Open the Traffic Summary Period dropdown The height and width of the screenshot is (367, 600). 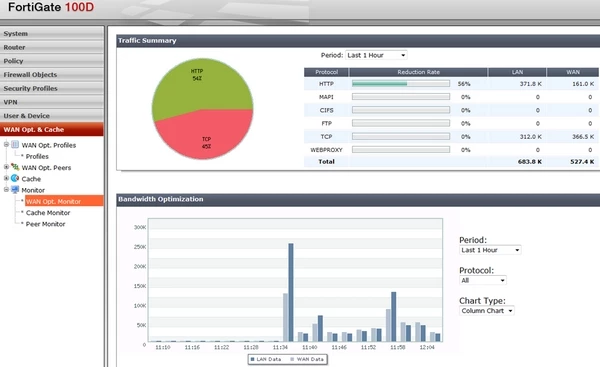tap(376, 55)
